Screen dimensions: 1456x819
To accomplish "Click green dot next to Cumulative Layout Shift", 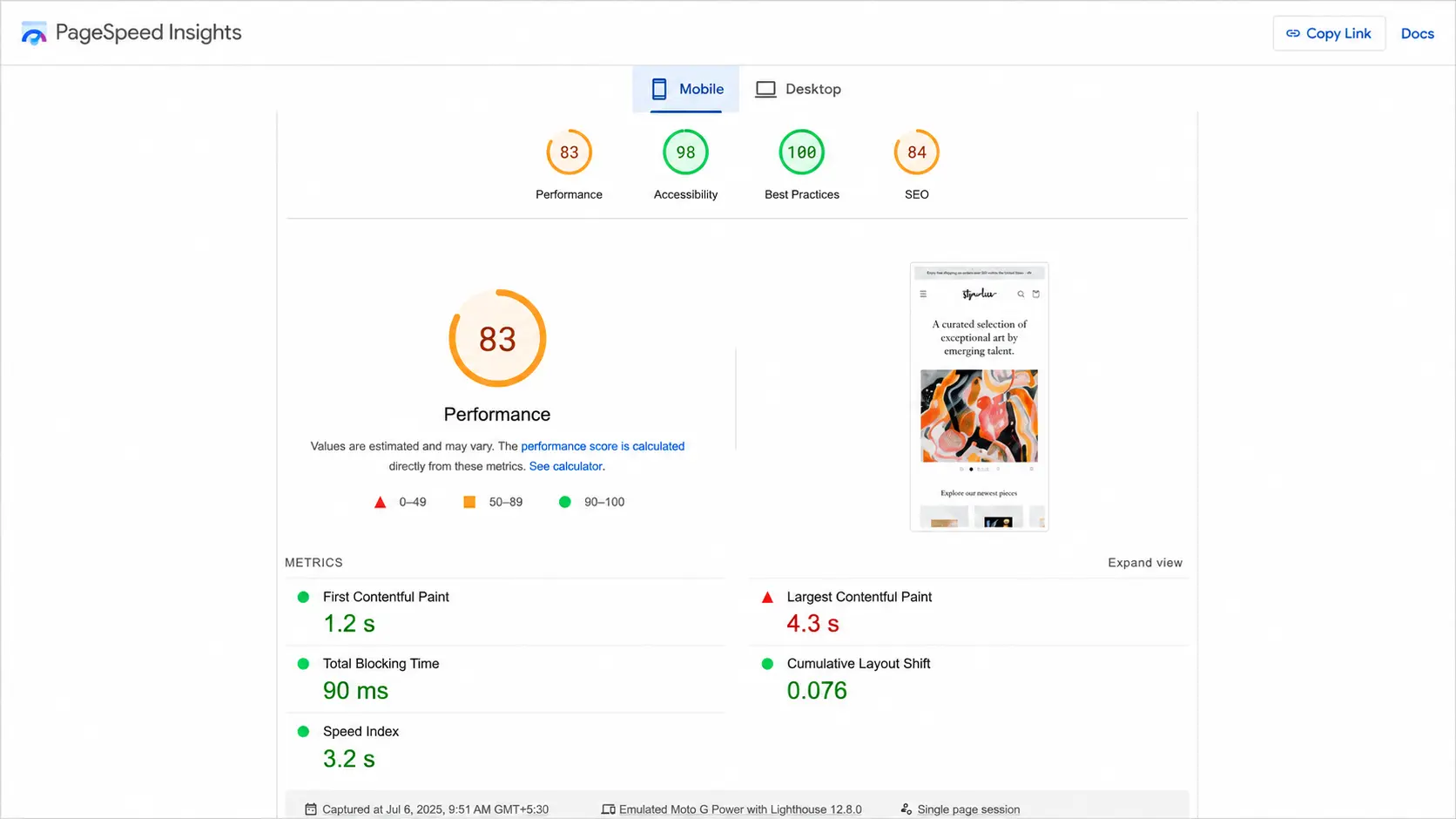I will pos(767,664).
